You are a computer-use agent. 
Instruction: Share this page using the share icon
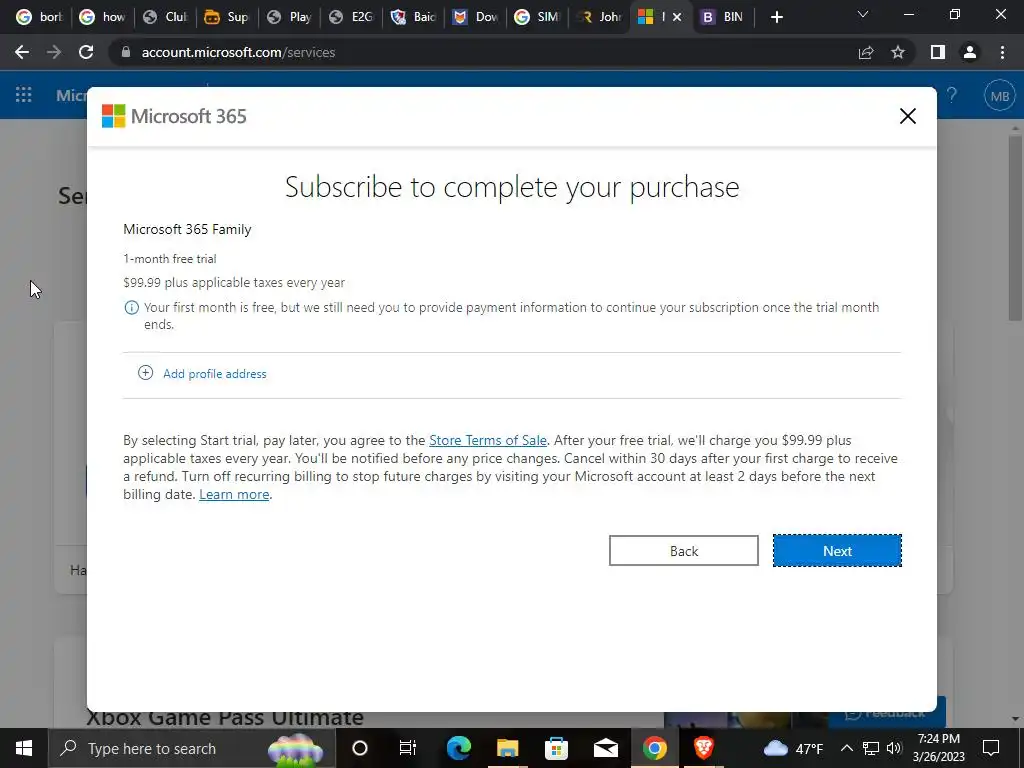tap(866, 52)
